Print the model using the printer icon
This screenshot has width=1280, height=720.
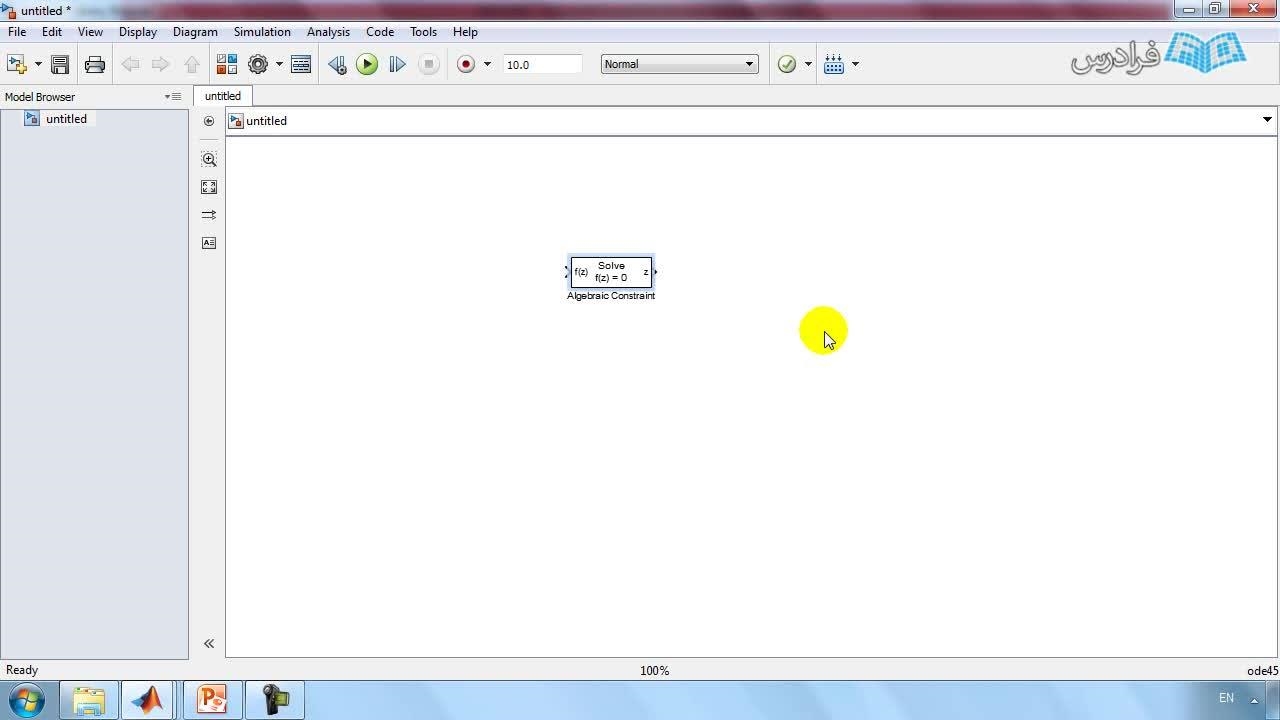[x=95, y=64]
